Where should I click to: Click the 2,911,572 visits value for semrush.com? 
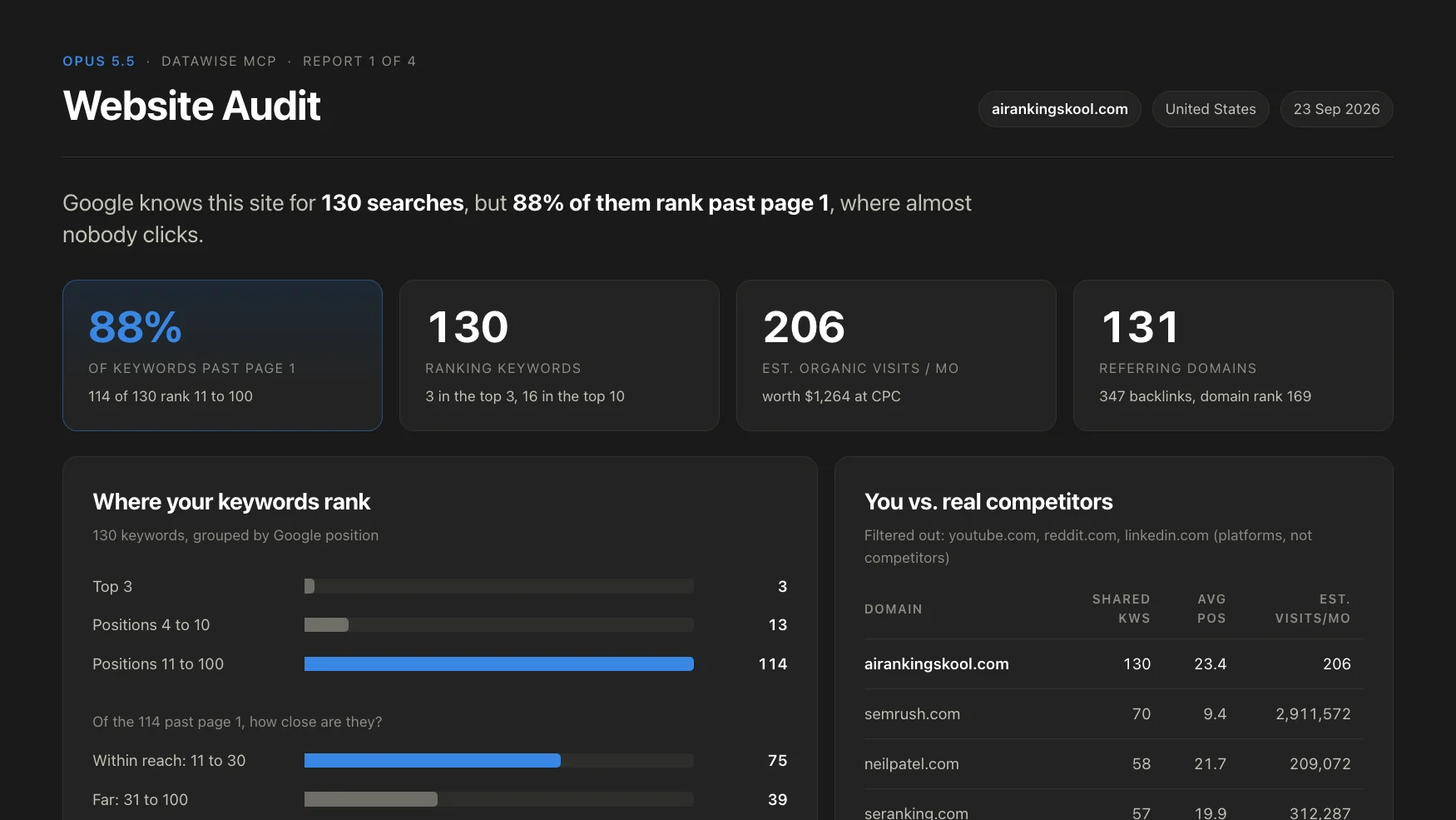point(1313,713)
